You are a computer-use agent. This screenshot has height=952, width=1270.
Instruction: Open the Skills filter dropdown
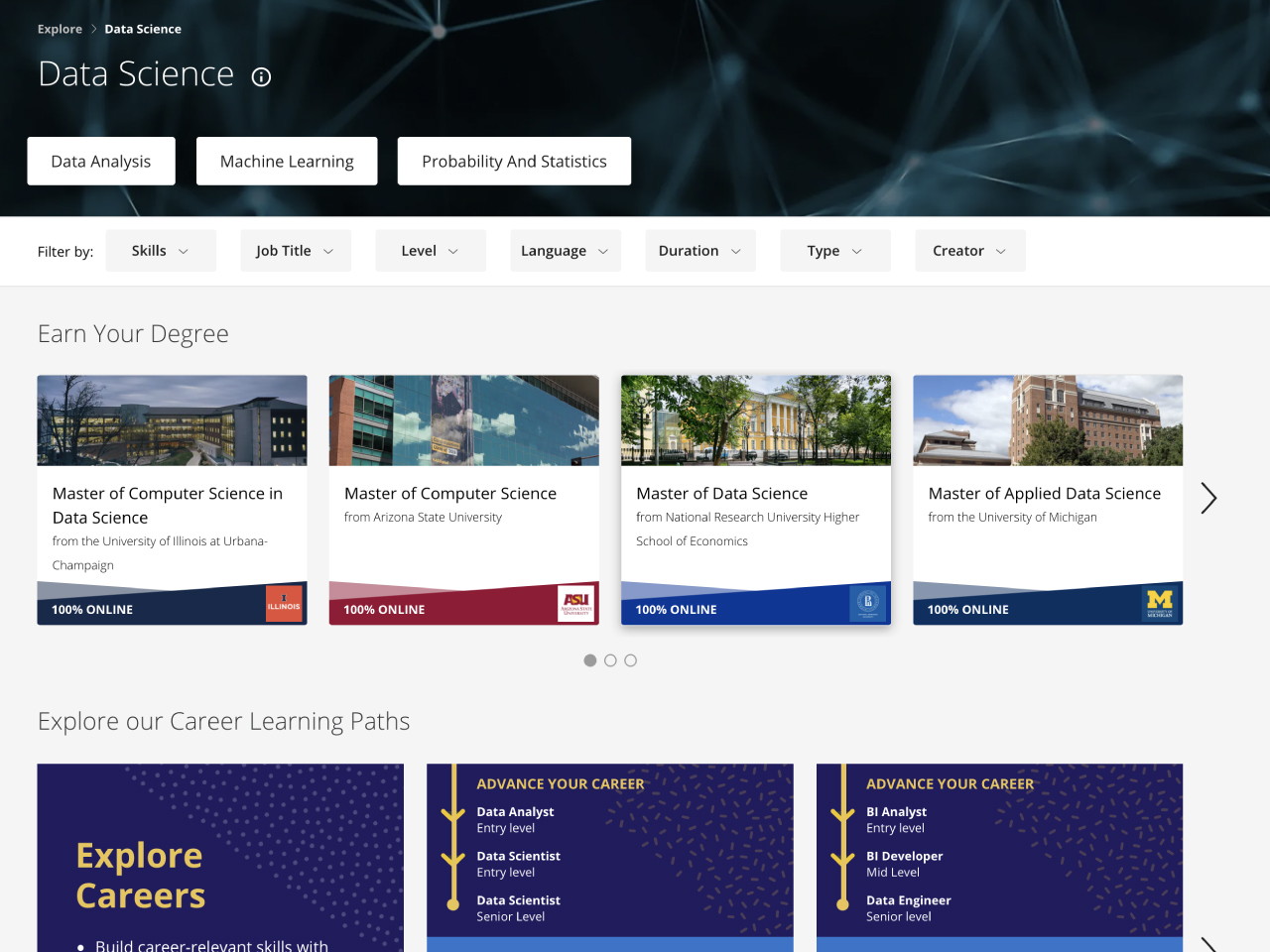pyautogui.click(x=161, y=251)
